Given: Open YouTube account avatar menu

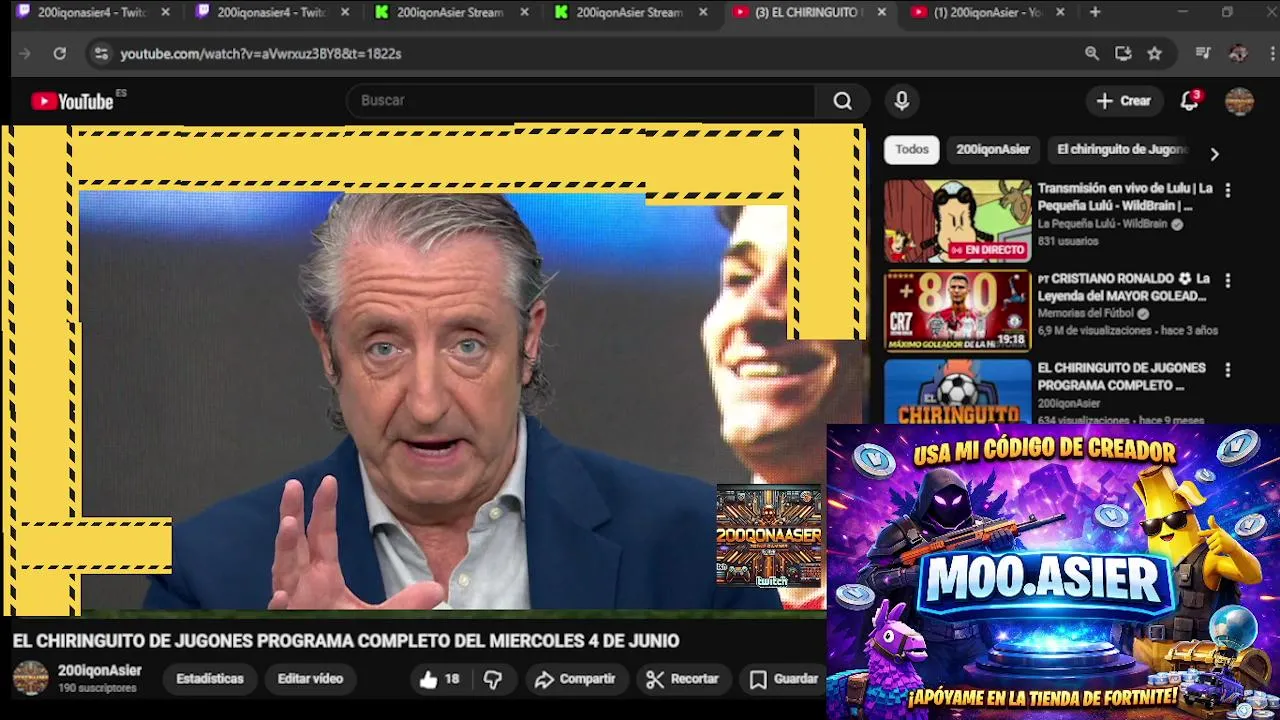Looking at the screenshot, I should pos(1239,101).
